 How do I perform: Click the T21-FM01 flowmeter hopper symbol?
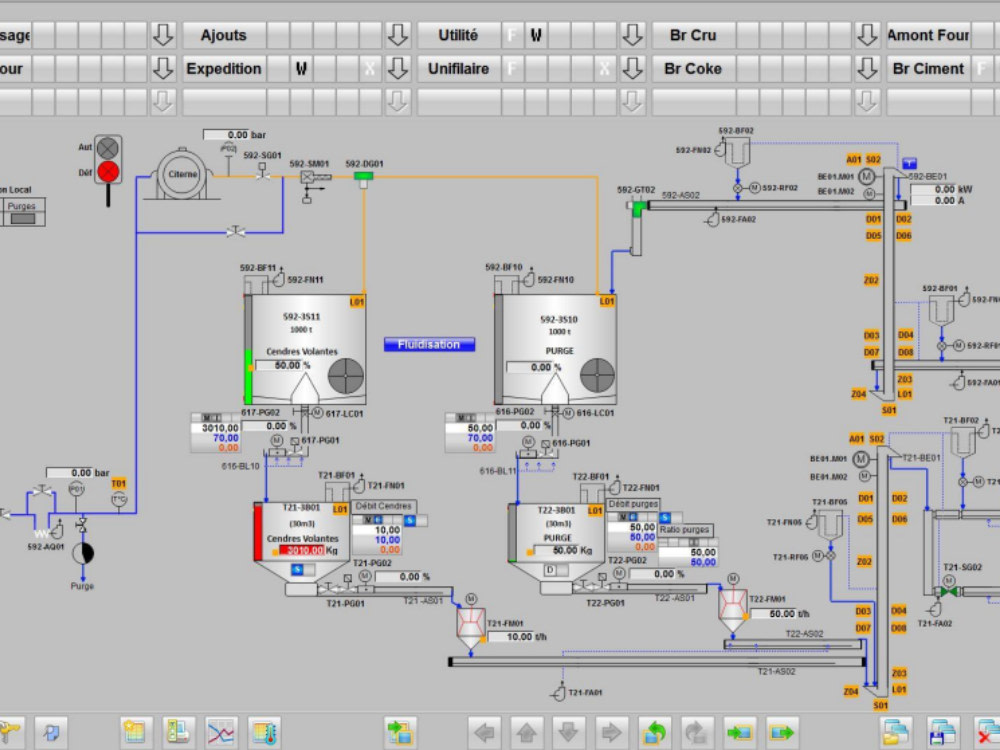pyautogui.click(x=471, y=626)
